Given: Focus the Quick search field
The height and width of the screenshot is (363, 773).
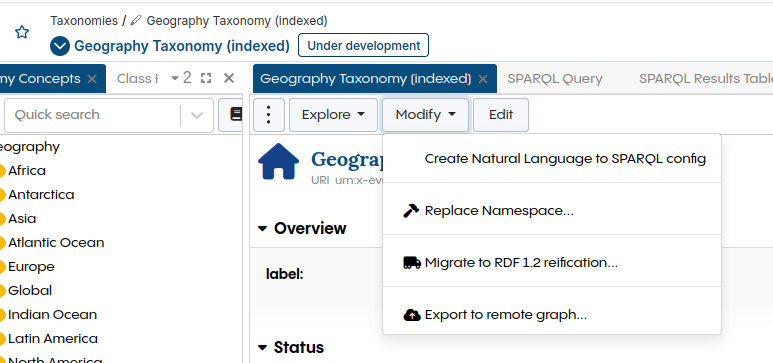Looking at the screenshot, I should click(x=94, y=115).
